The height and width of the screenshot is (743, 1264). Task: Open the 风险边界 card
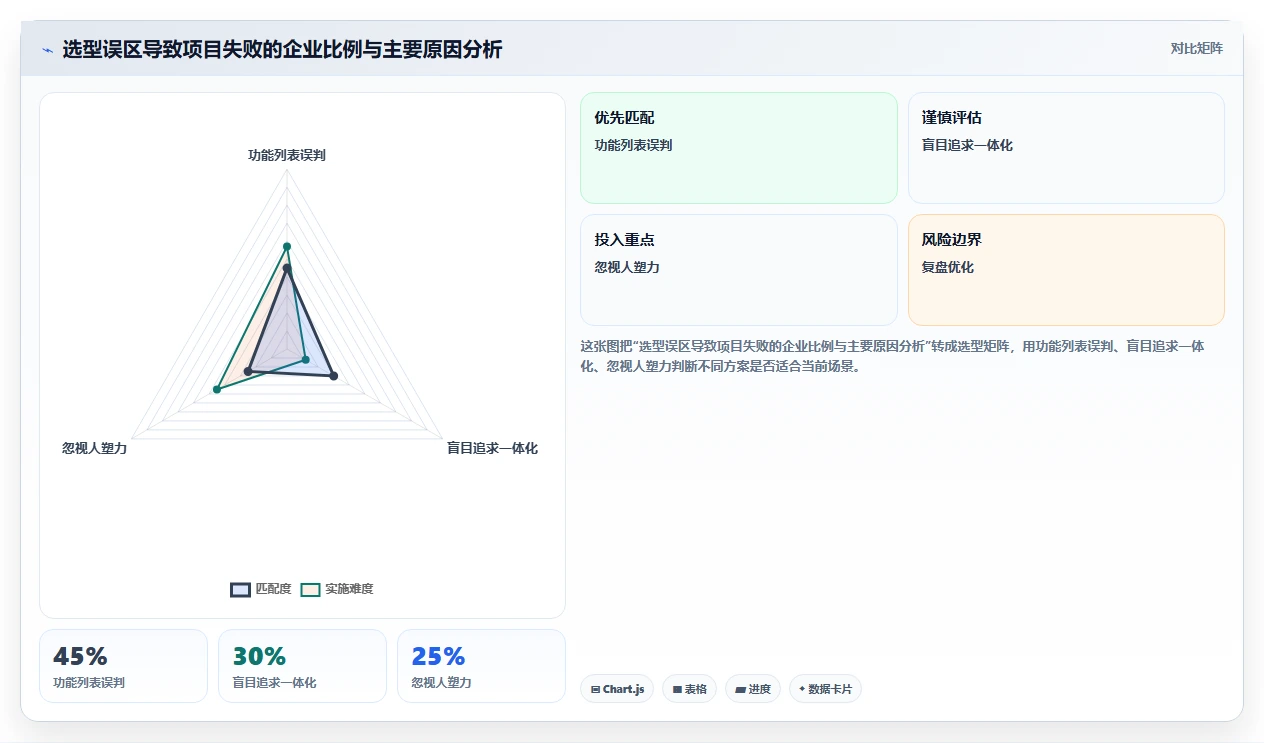[1066, 270]
